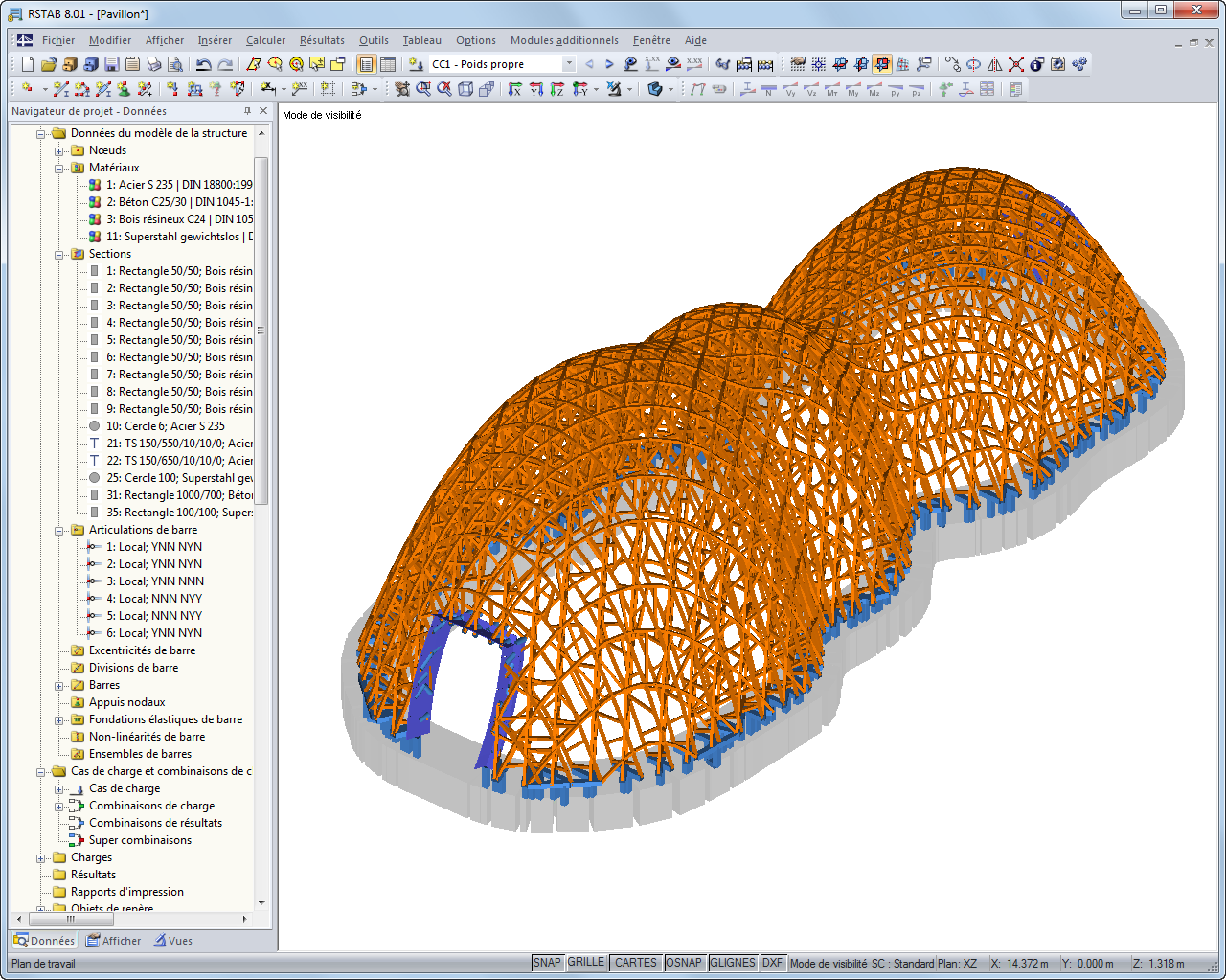The height and width of the screenshot is (980, 1226).
Task: Click the Print icon in toolbar
Action: tap(154, 64)
